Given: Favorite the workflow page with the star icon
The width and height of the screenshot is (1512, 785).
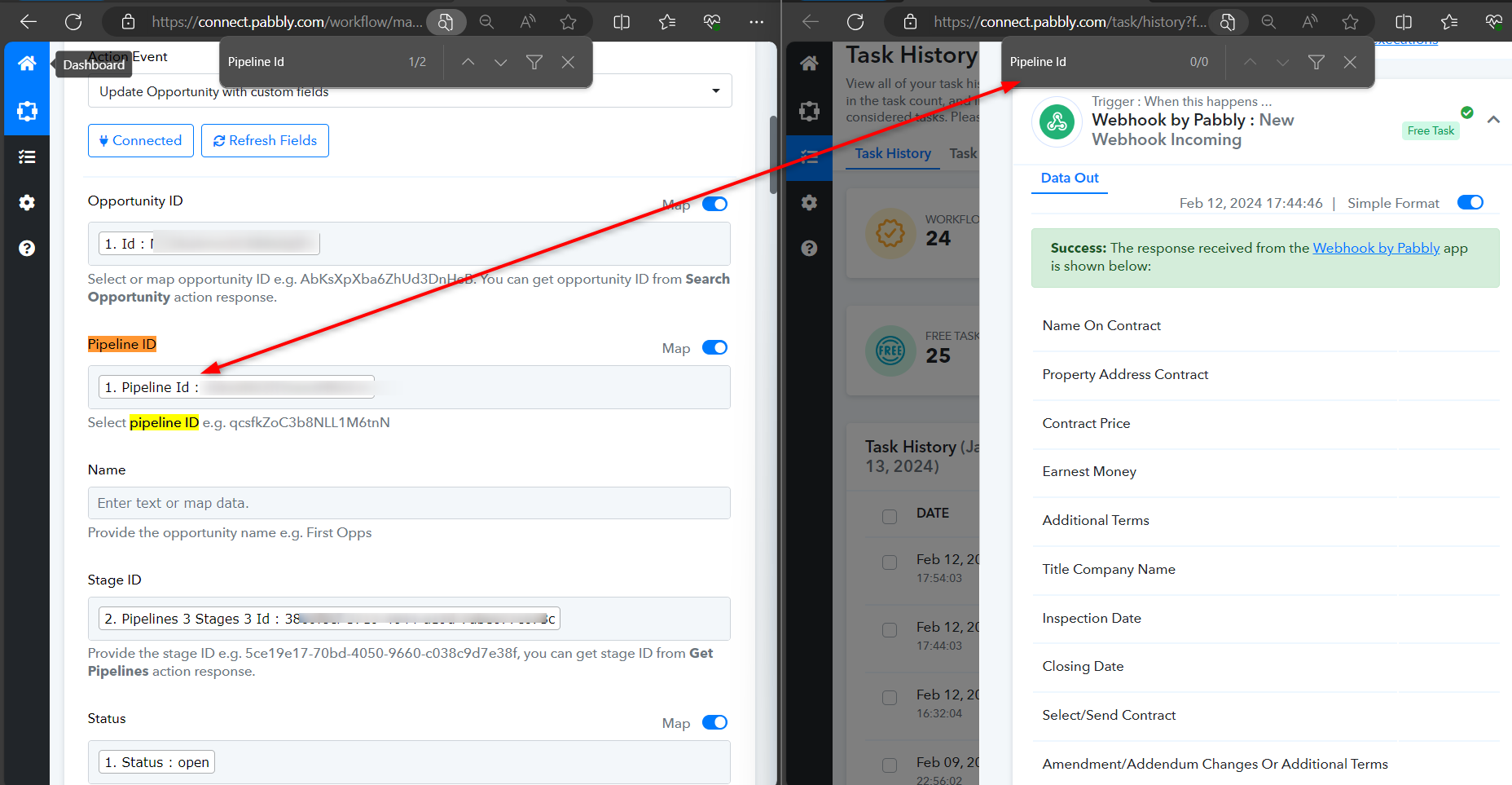Looking at the screenshot, I should pos(569,22).
